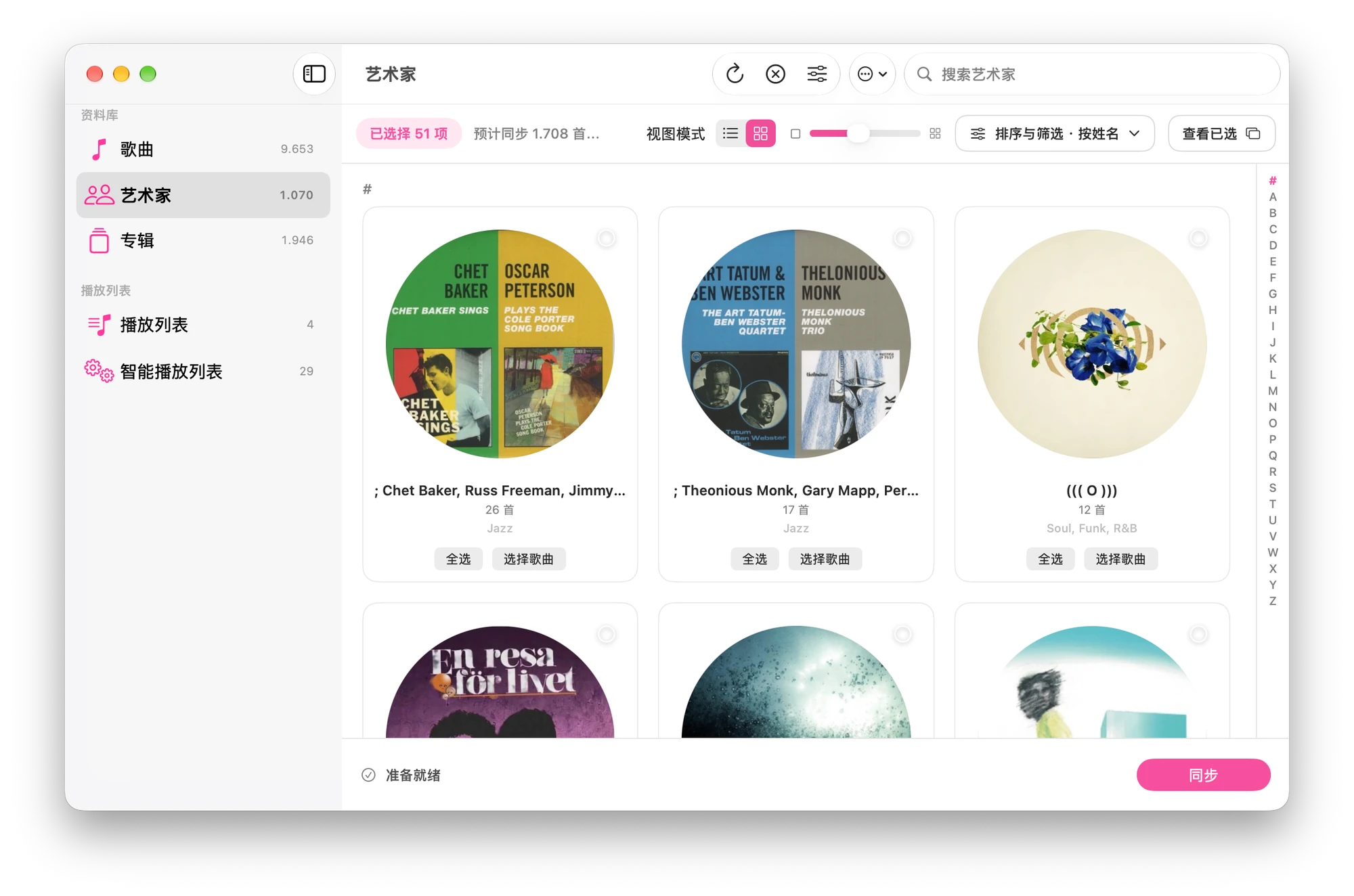The height and width of the screenshot is (896, 1354).
Task: Open the sliders settings icon in toolbar
Action: 816,74
